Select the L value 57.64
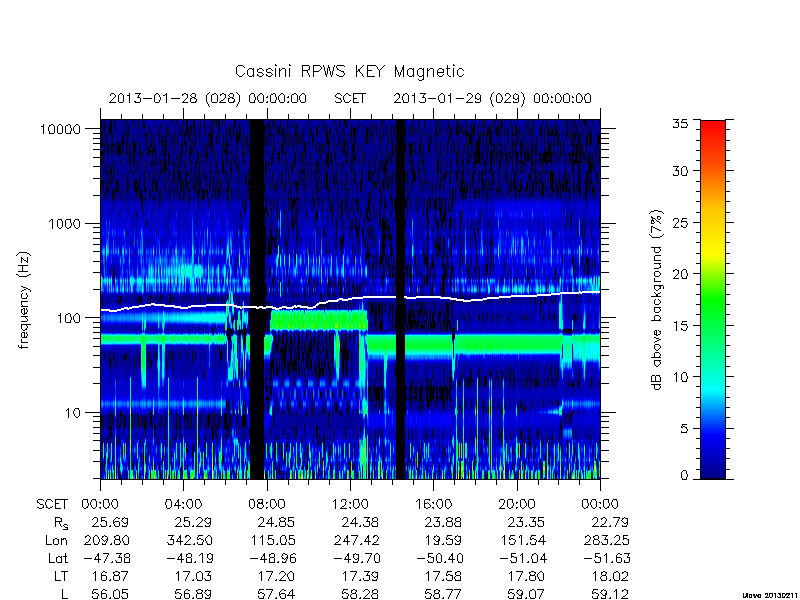 [276, 594]
